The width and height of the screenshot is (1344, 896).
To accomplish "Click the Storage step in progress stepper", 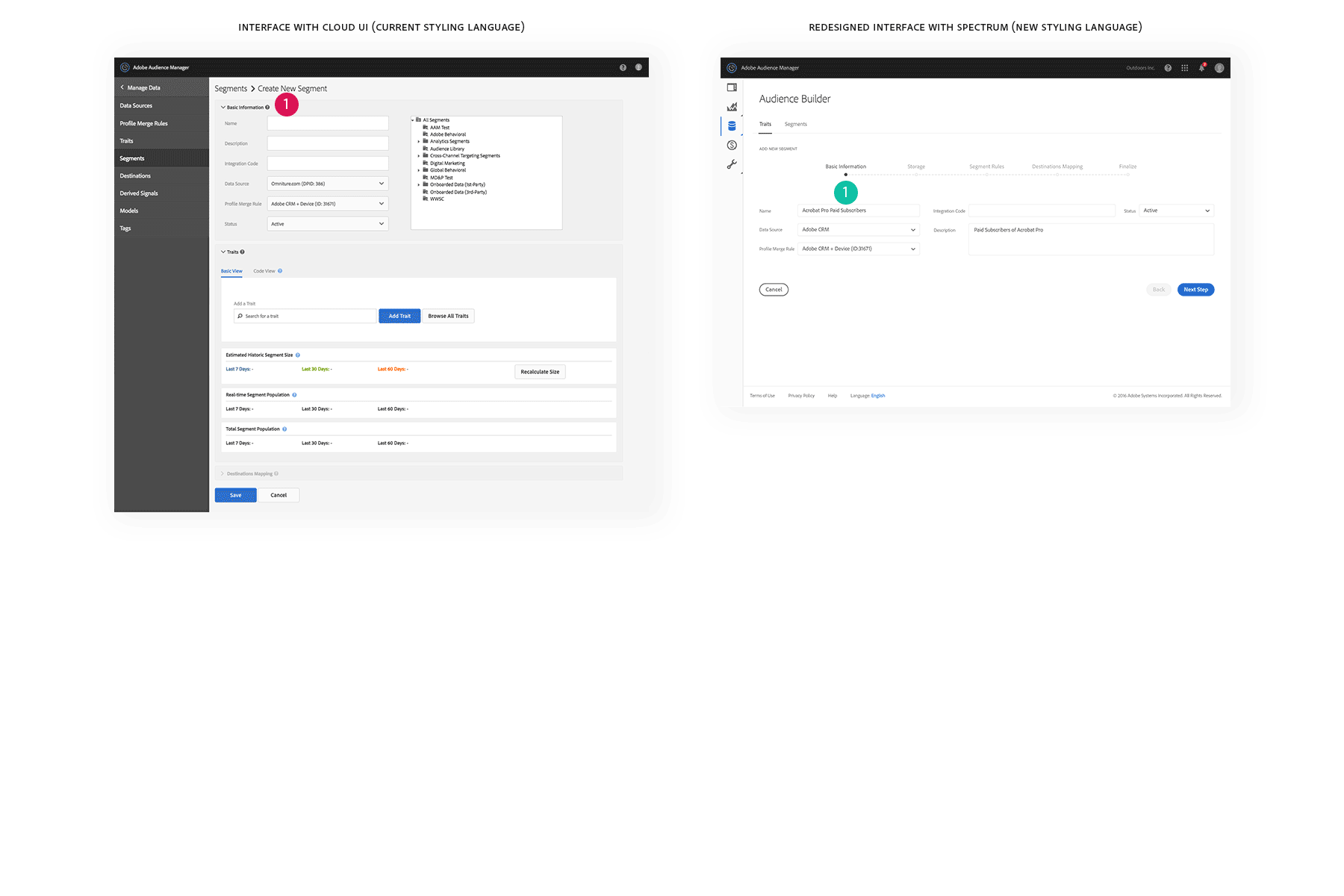I will 916,167.
